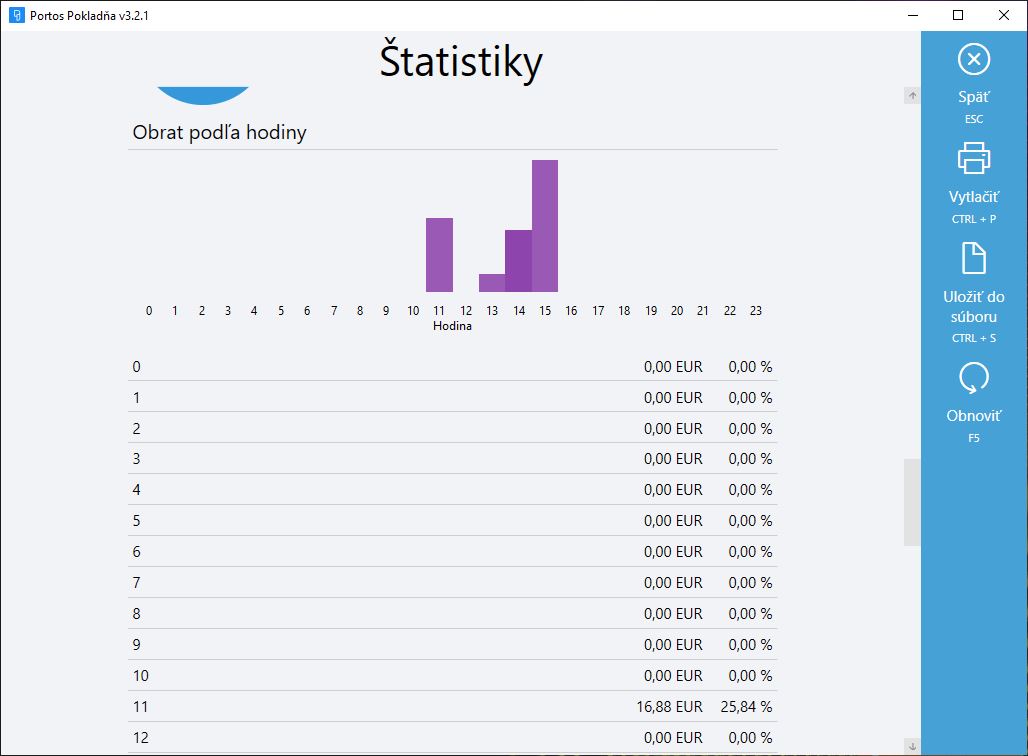The height and width of the screenshot is (756, 1028).
Task: Click the row for hour 0
Action: coord(453,367)
